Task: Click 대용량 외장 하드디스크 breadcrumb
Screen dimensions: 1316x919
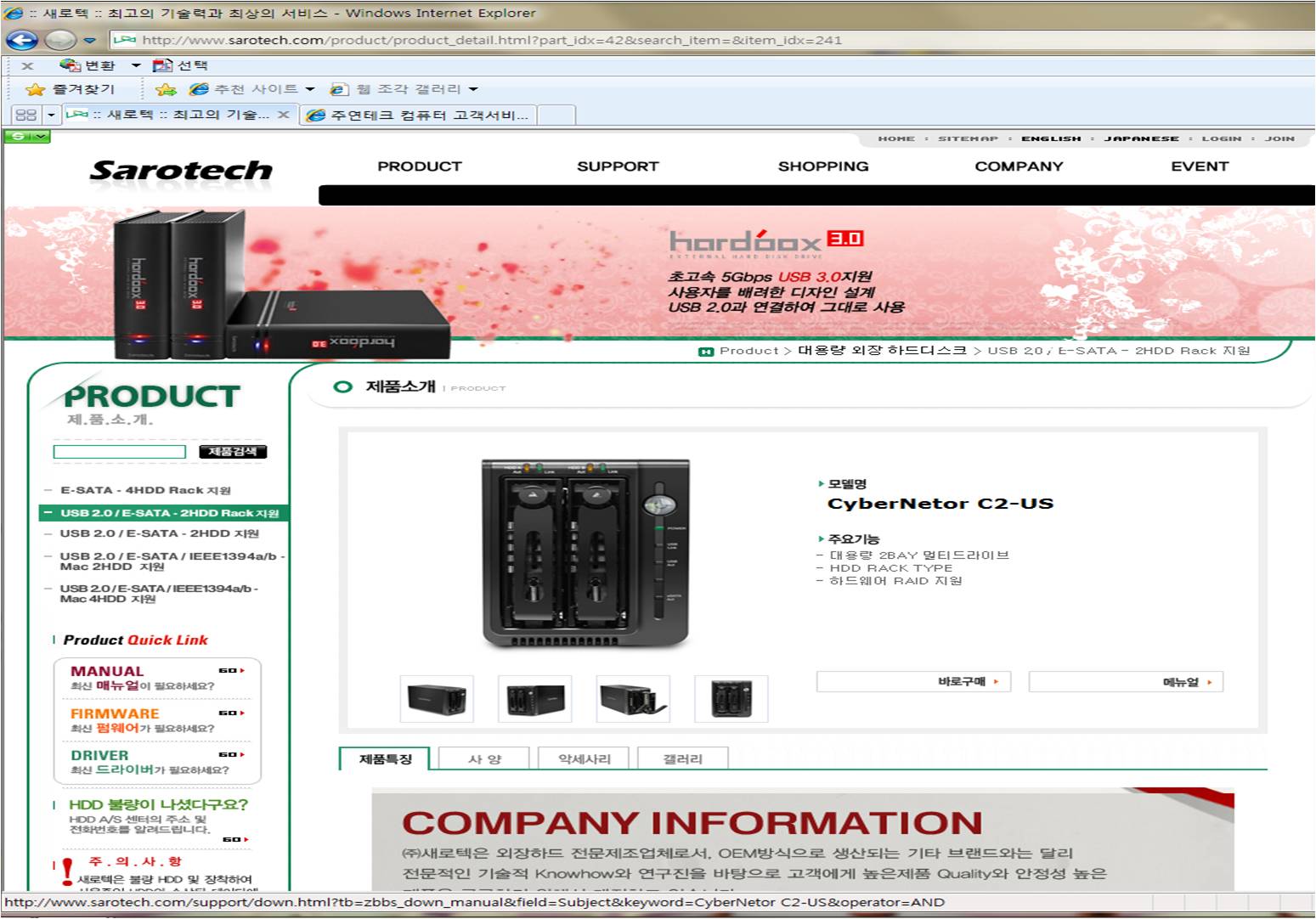Action: pos(882,350)
